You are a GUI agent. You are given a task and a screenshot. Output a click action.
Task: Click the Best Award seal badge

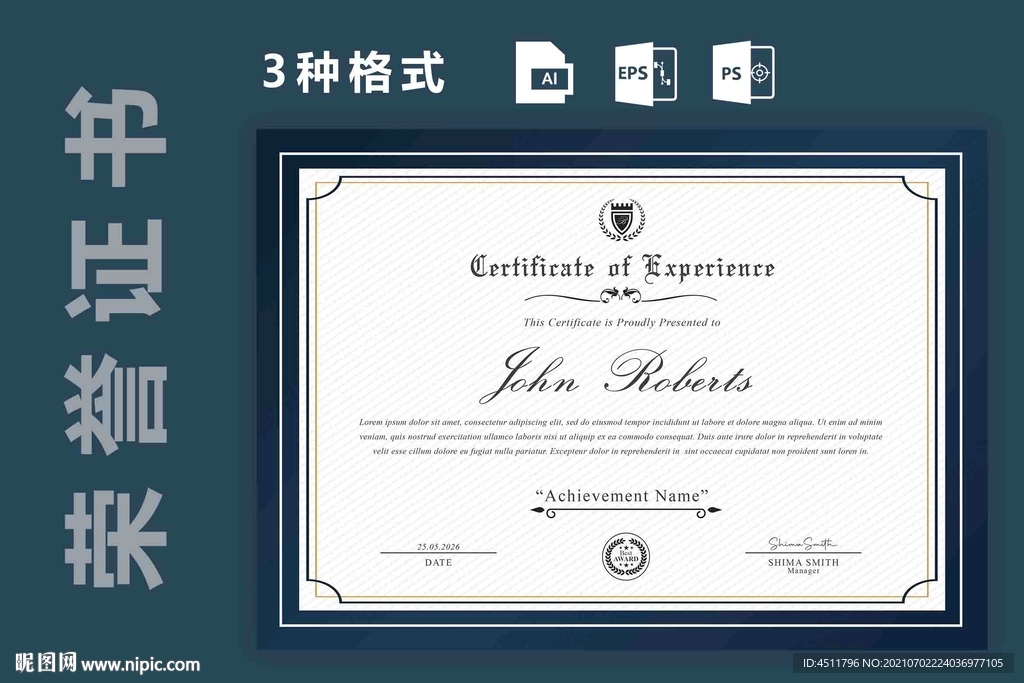pos(626,556)
